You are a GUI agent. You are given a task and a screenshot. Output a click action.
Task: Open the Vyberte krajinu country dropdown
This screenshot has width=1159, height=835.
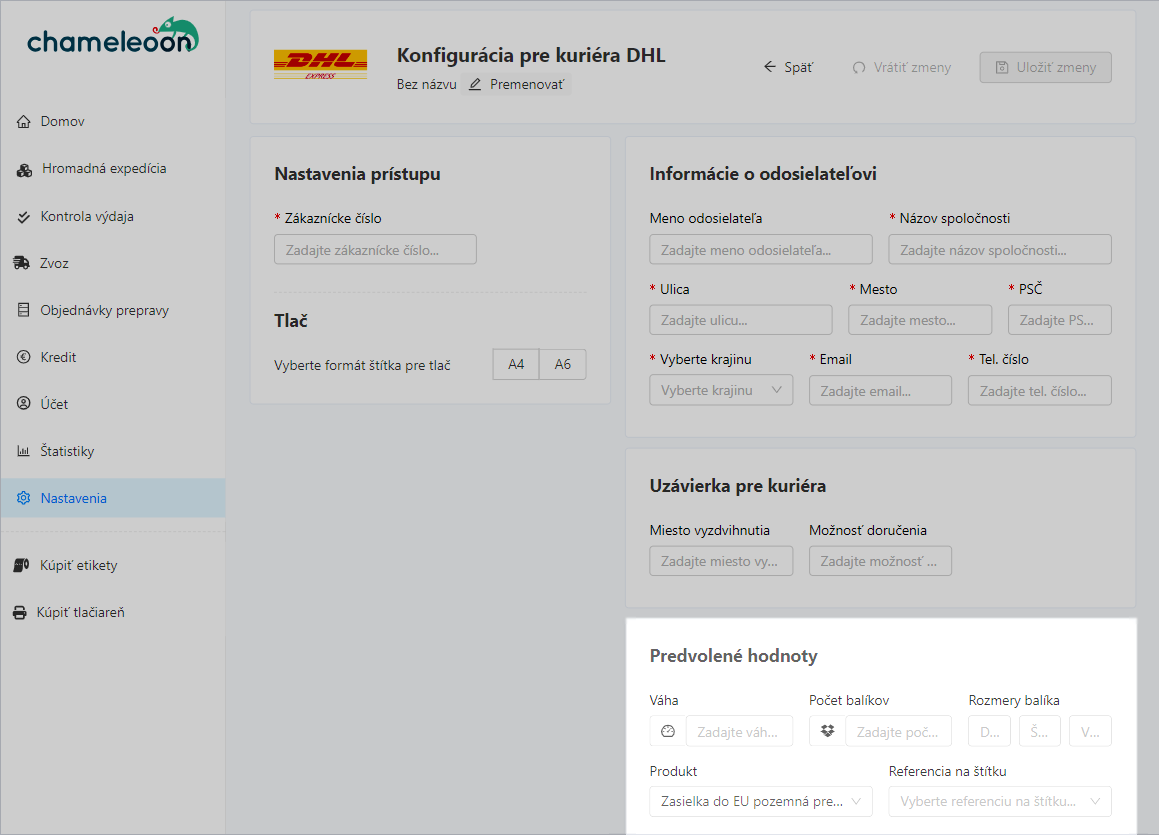coord(721,390)
